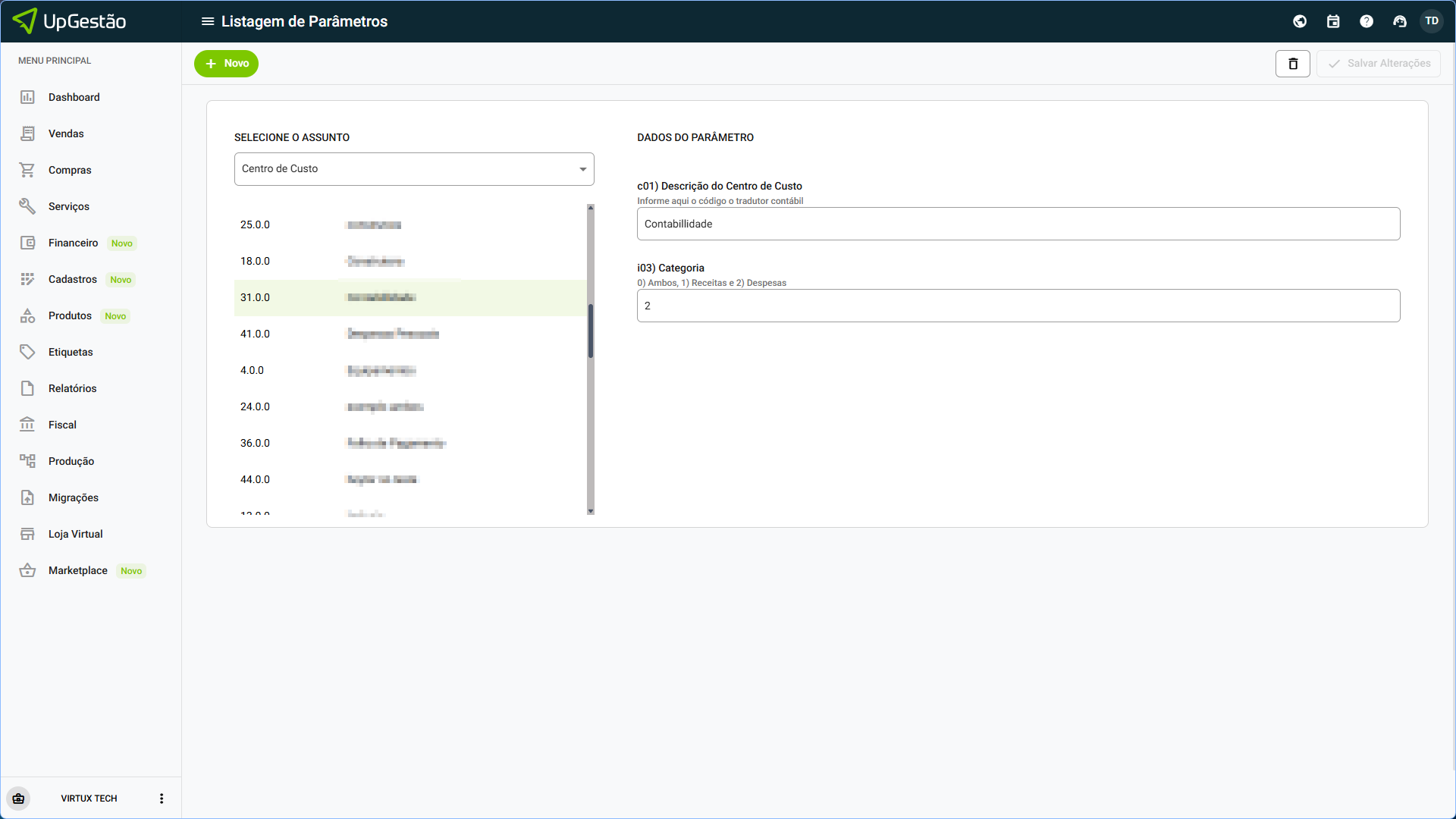
Task: Open the calendar icon in header
Action: pos(1333,21)
